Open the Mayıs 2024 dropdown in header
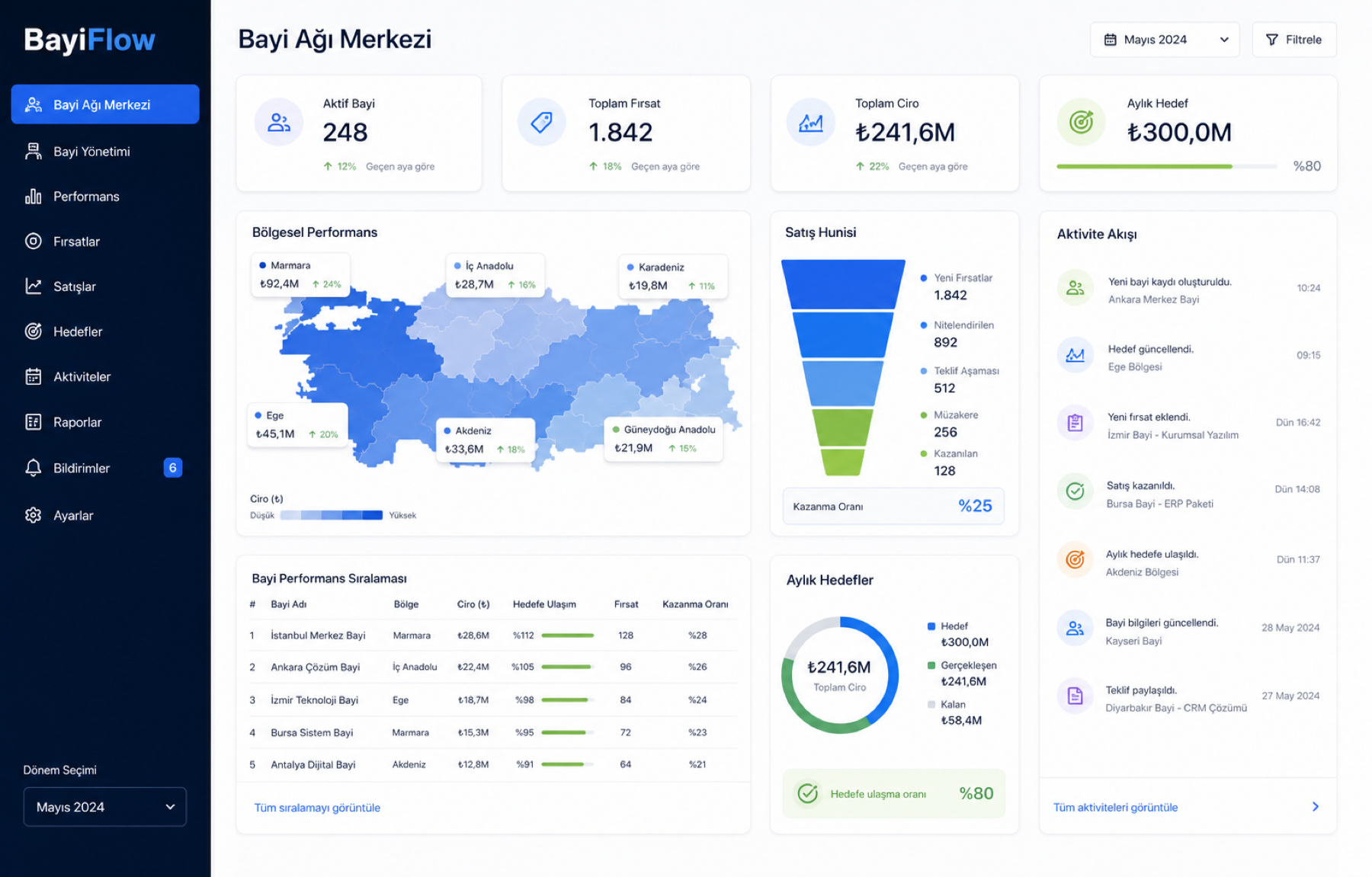This screenshot has width=1372, height=877. click(1165, 40)
